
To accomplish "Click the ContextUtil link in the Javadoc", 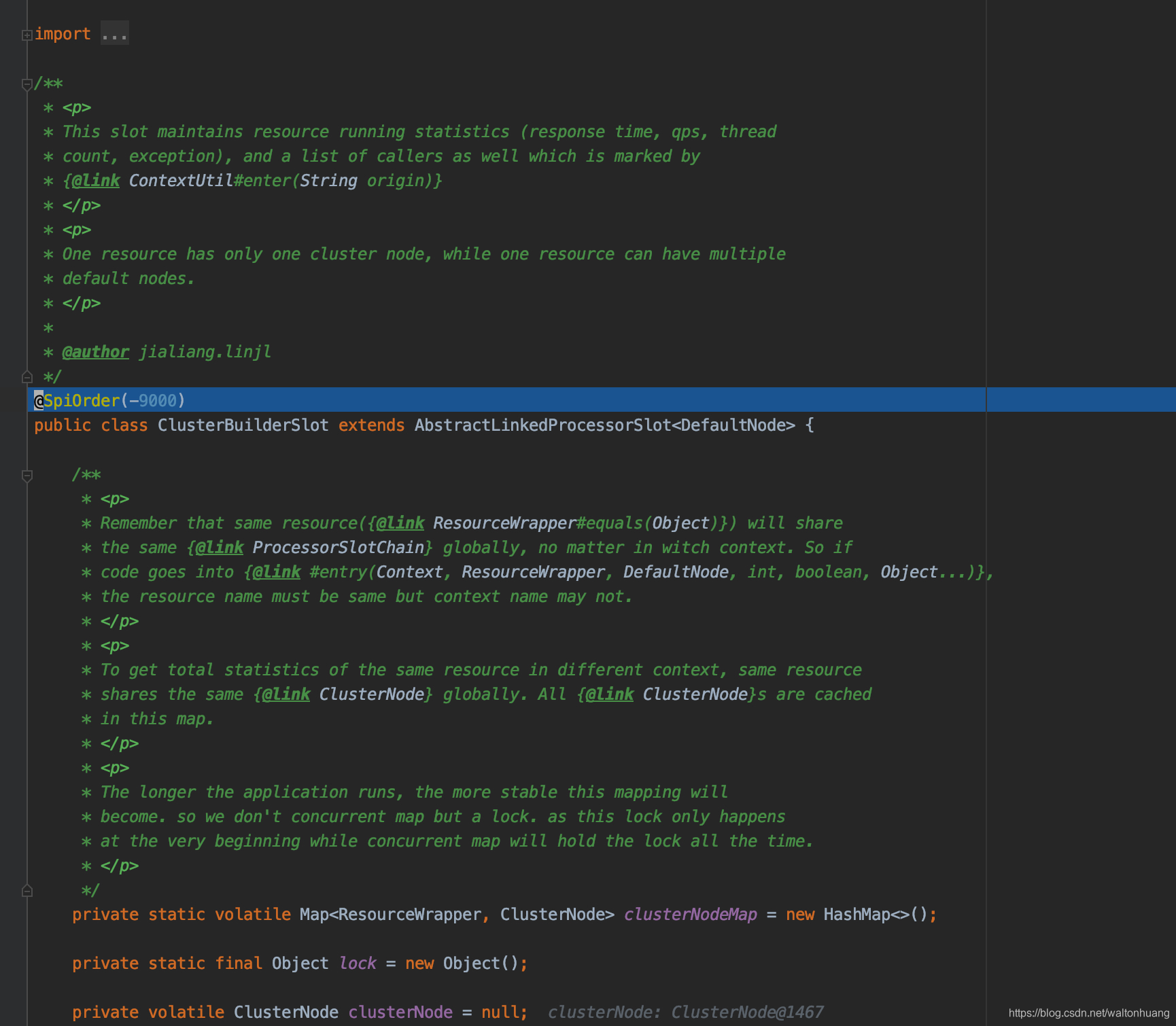I will pyautogui.click(x=181, y=181).
